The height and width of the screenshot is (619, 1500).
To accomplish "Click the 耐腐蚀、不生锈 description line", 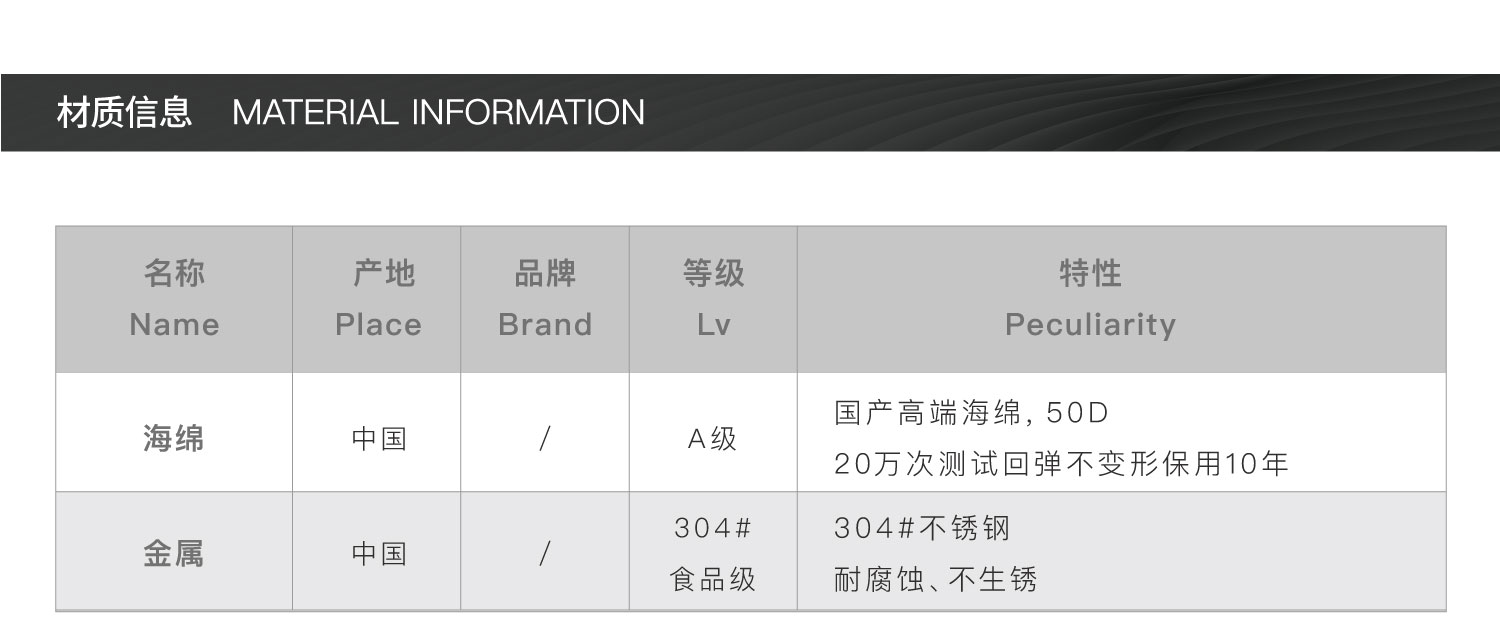I will [x=935, y=579].
